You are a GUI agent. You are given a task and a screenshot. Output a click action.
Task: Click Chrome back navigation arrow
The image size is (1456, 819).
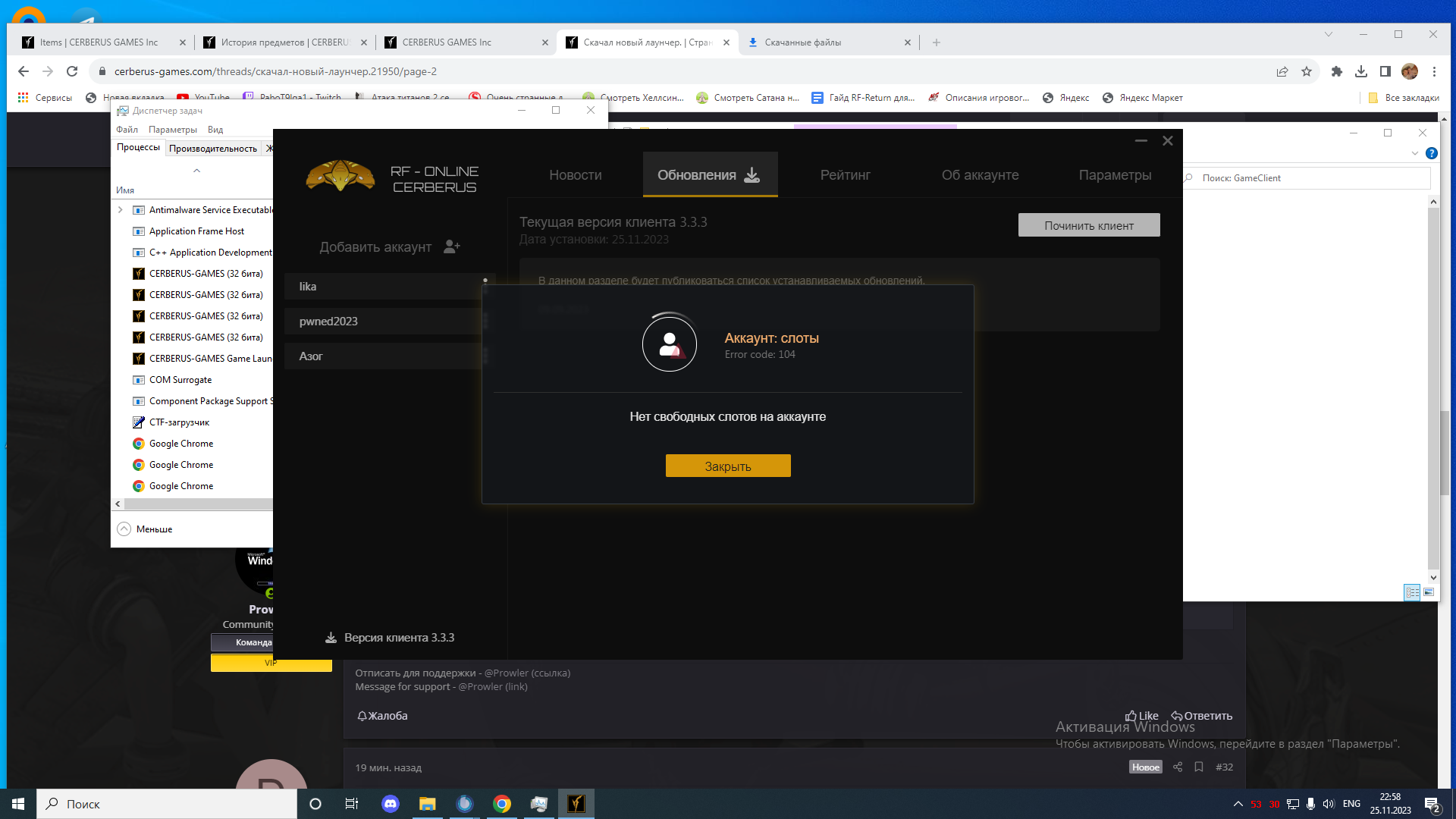click(x=24, y=71)
